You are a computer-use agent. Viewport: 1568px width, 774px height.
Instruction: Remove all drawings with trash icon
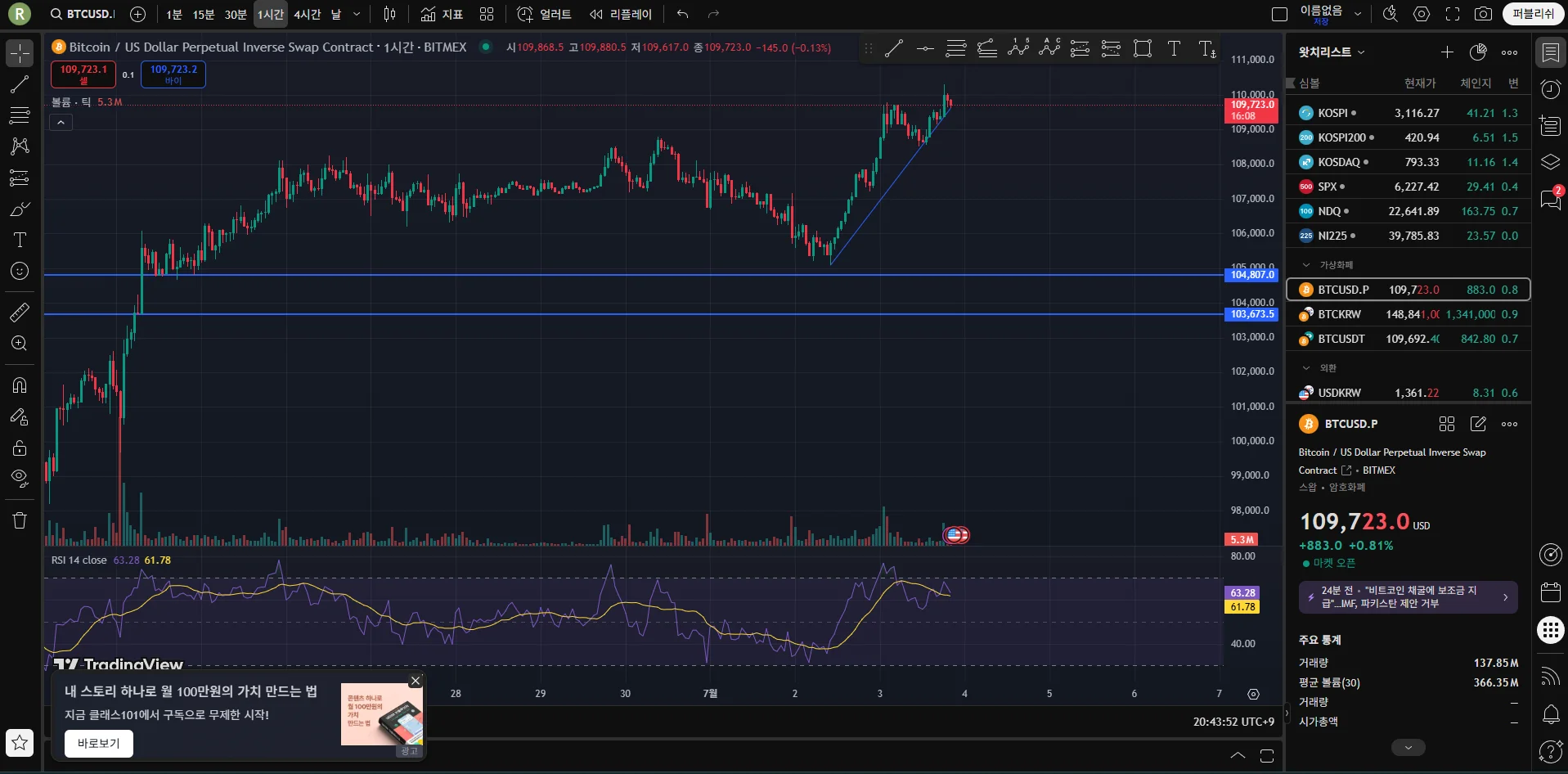20,520
